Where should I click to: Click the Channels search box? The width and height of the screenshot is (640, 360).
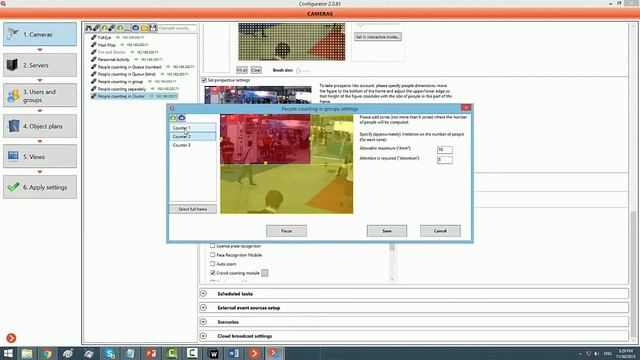point(177,28)
